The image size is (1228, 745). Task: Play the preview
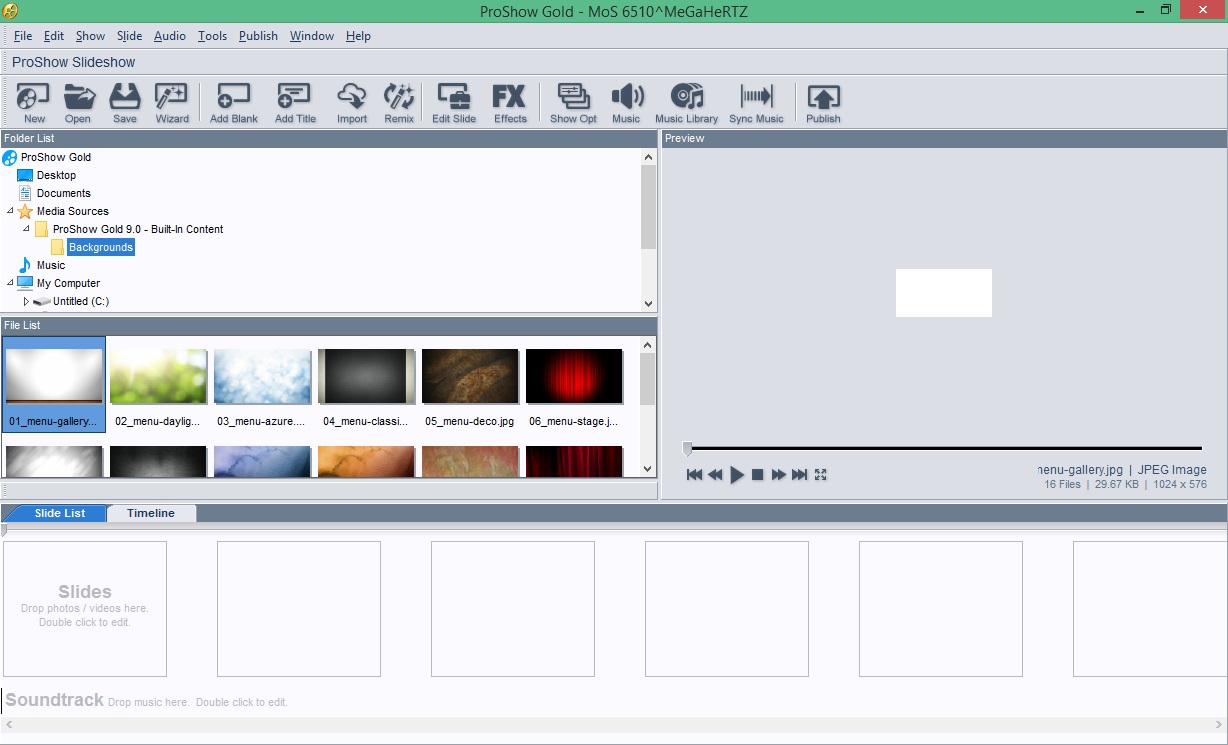tap(737, 475)
